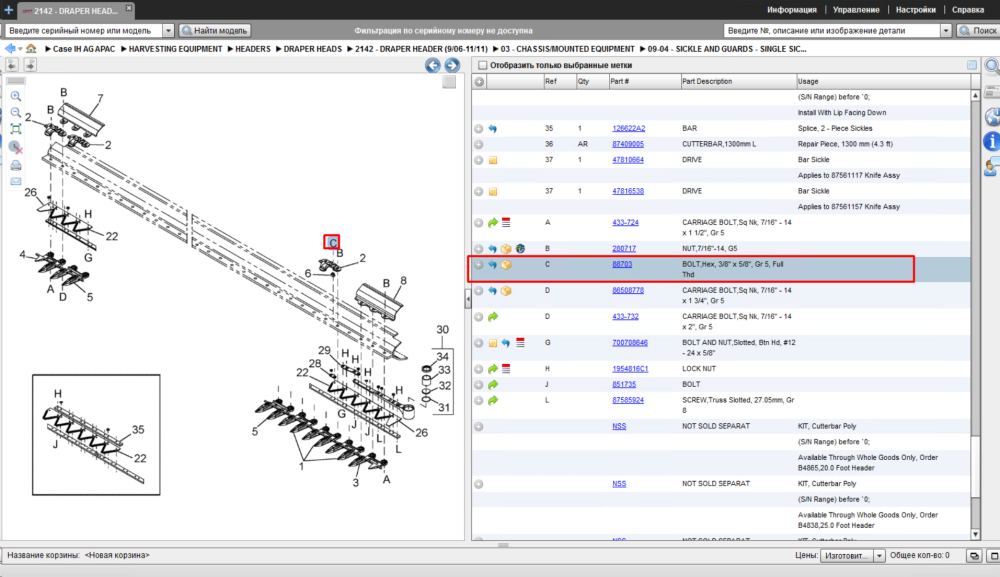Click first cart icon button in status bar
The width and height of the screenshot is (1000, 577).
tap(974, 556)
